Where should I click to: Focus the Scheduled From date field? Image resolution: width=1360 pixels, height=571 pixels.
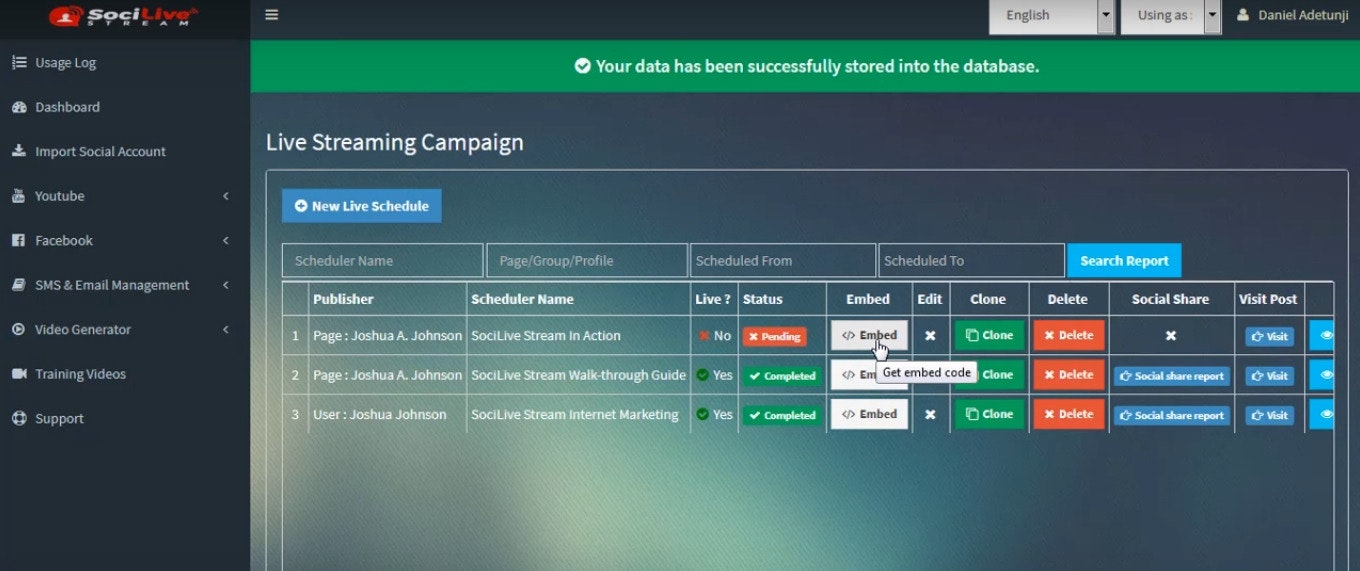click(x=783, y=260)
